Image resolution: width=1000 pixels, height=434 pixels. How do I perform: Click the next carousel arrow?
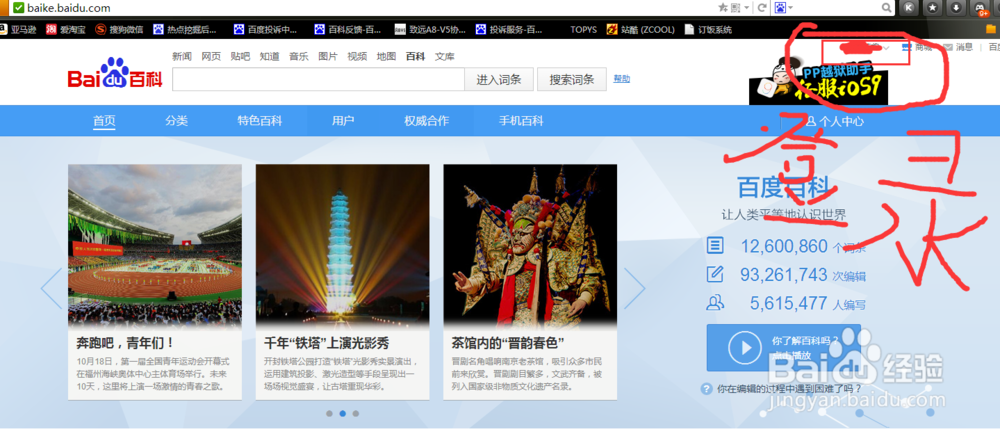(634, 289)
